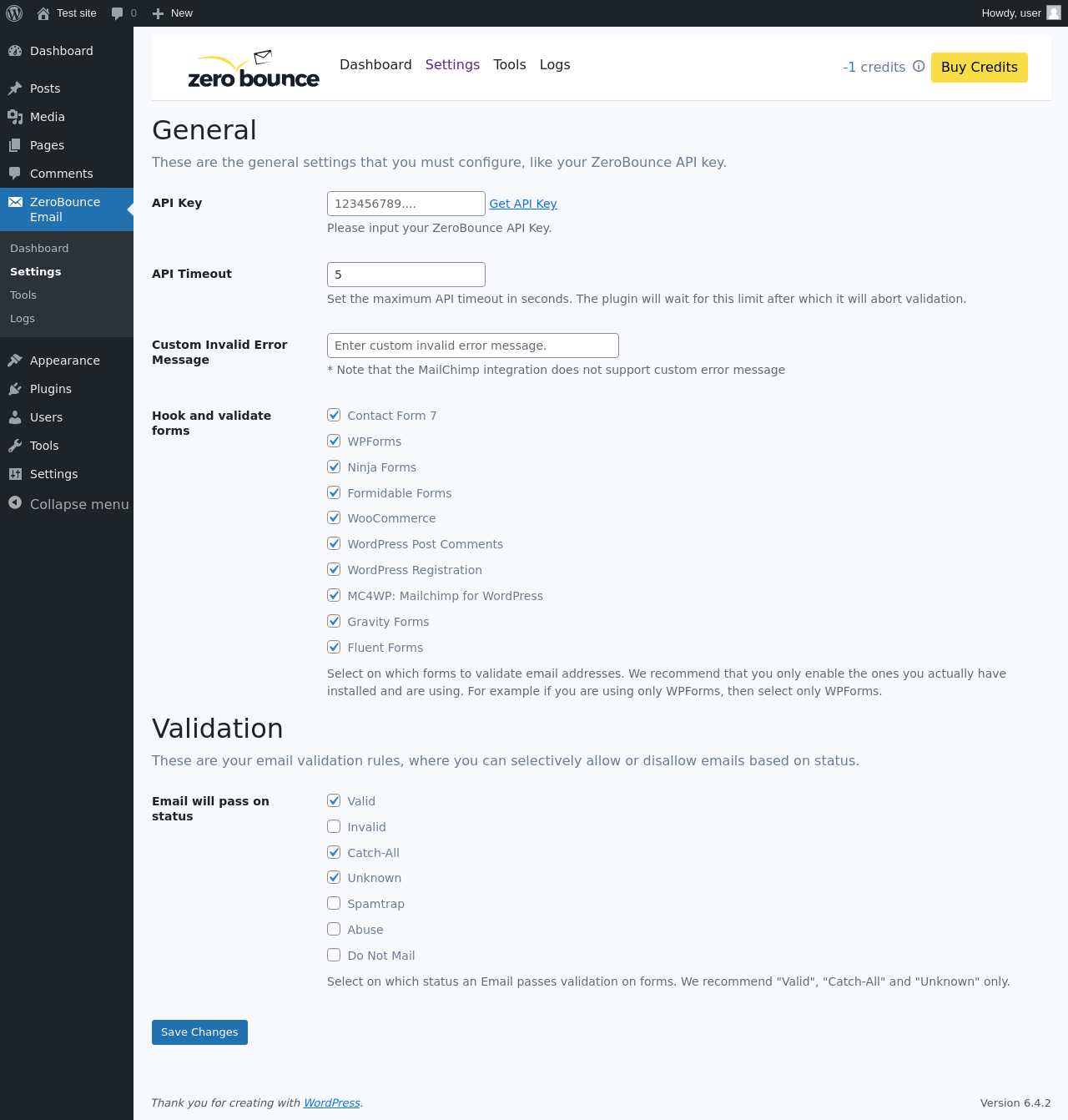1068x1120 pixels.
Task: Click the Comments speech bubble icon in sidebar
Action: (15, 174)
